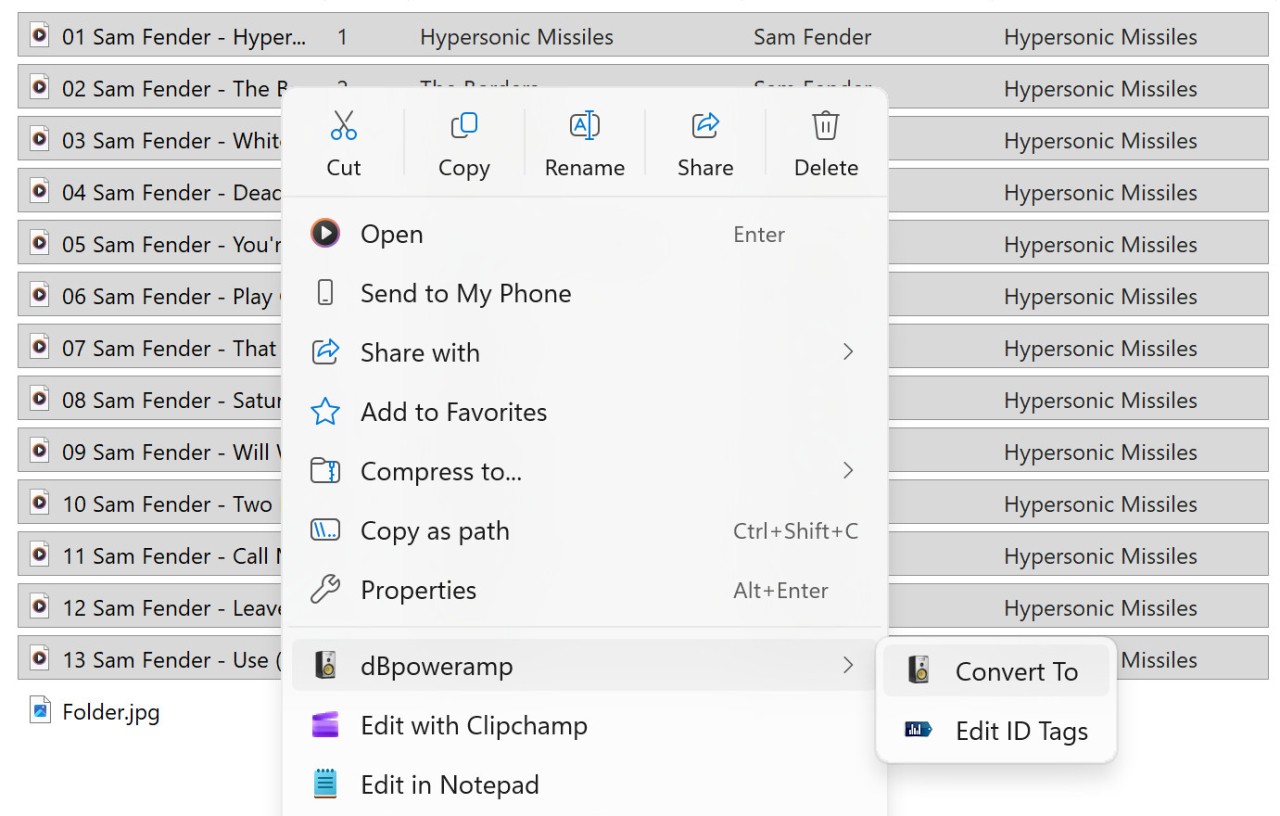Click the Clipchamp icon in the menu

pyautogui.click(x=325, y=726)
